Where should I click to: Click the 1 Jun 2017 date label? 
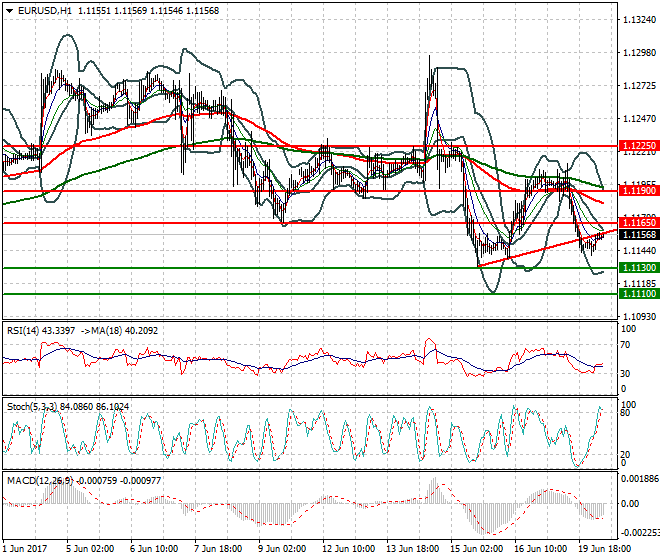click(26, 549)
